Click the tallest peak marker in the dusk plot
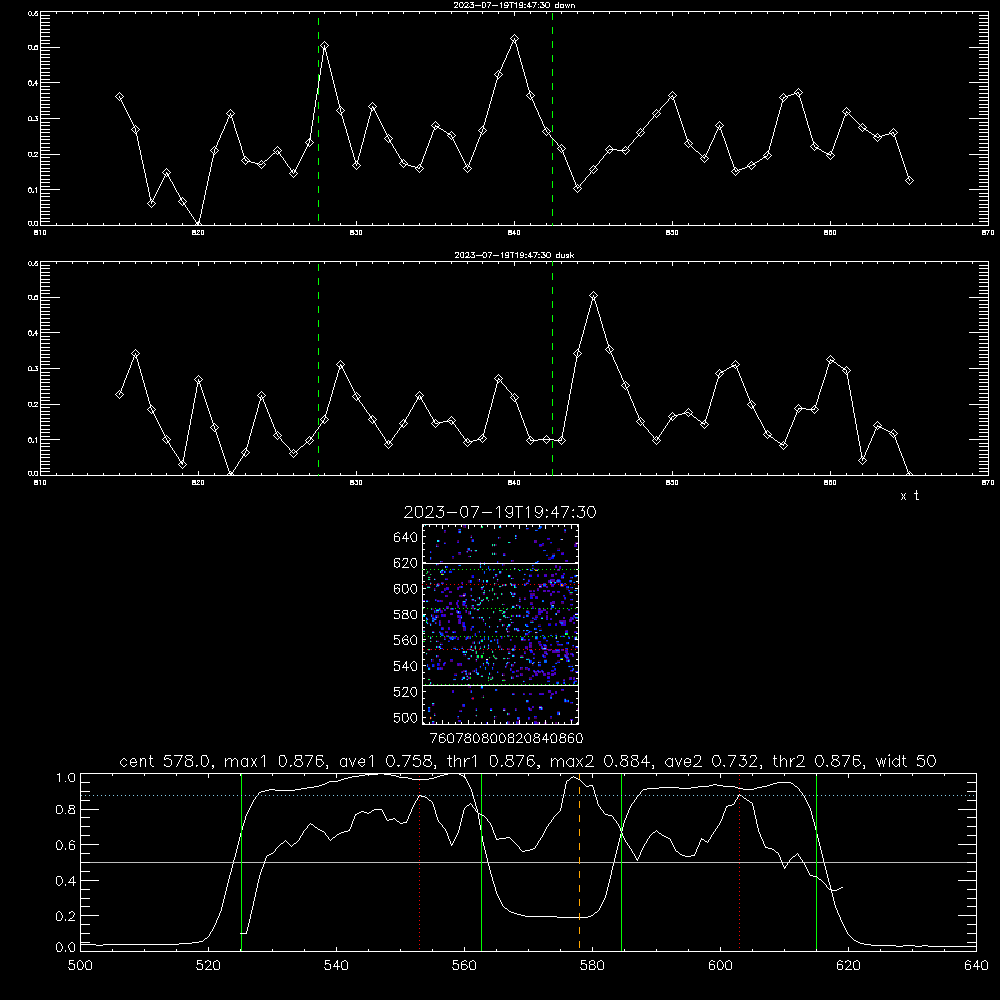 pos(594,296)
